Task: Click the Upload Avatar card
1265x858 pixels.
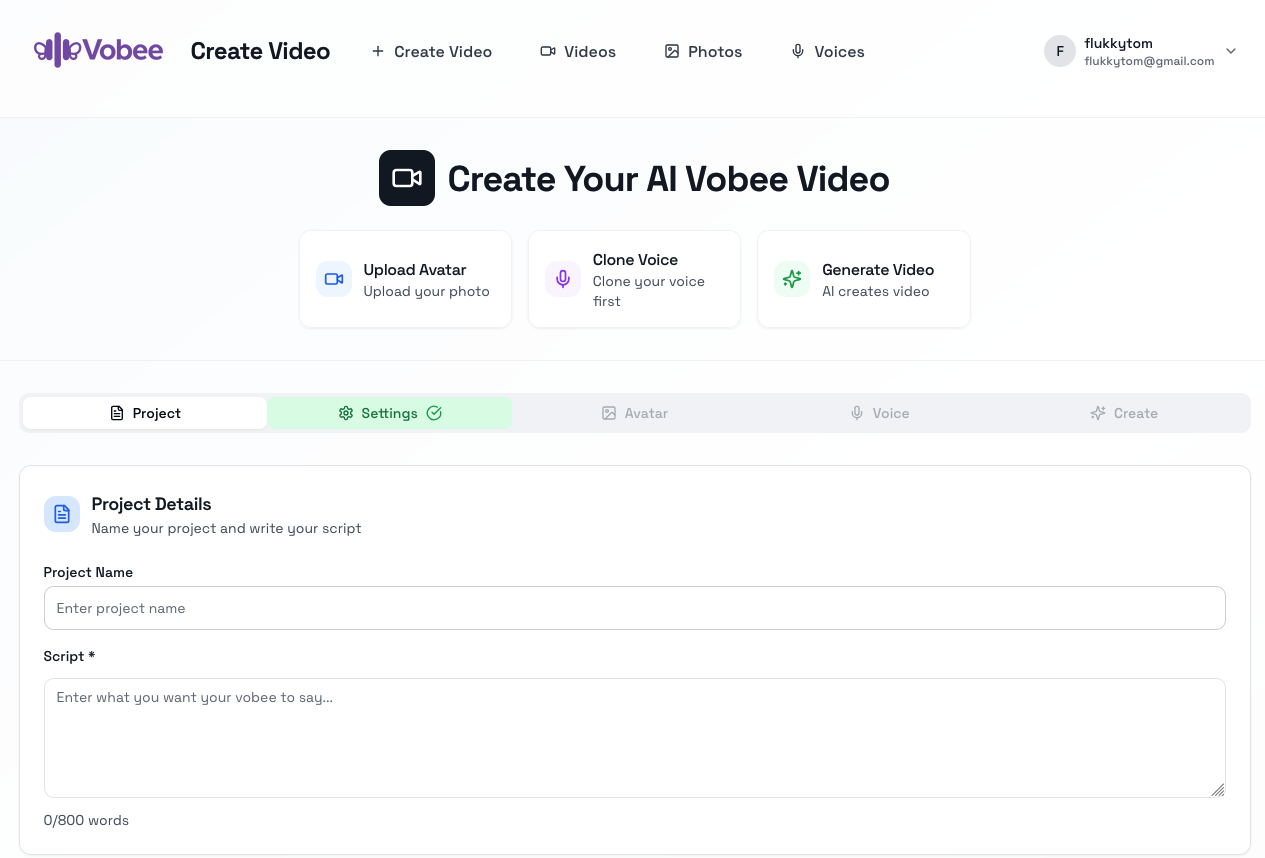Action: point(405,279)
